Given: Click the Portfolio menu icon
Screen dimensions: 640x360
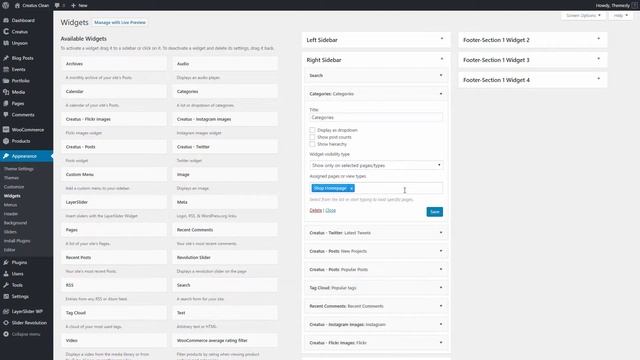Looking at the screenshot, I should coord(6,81).
